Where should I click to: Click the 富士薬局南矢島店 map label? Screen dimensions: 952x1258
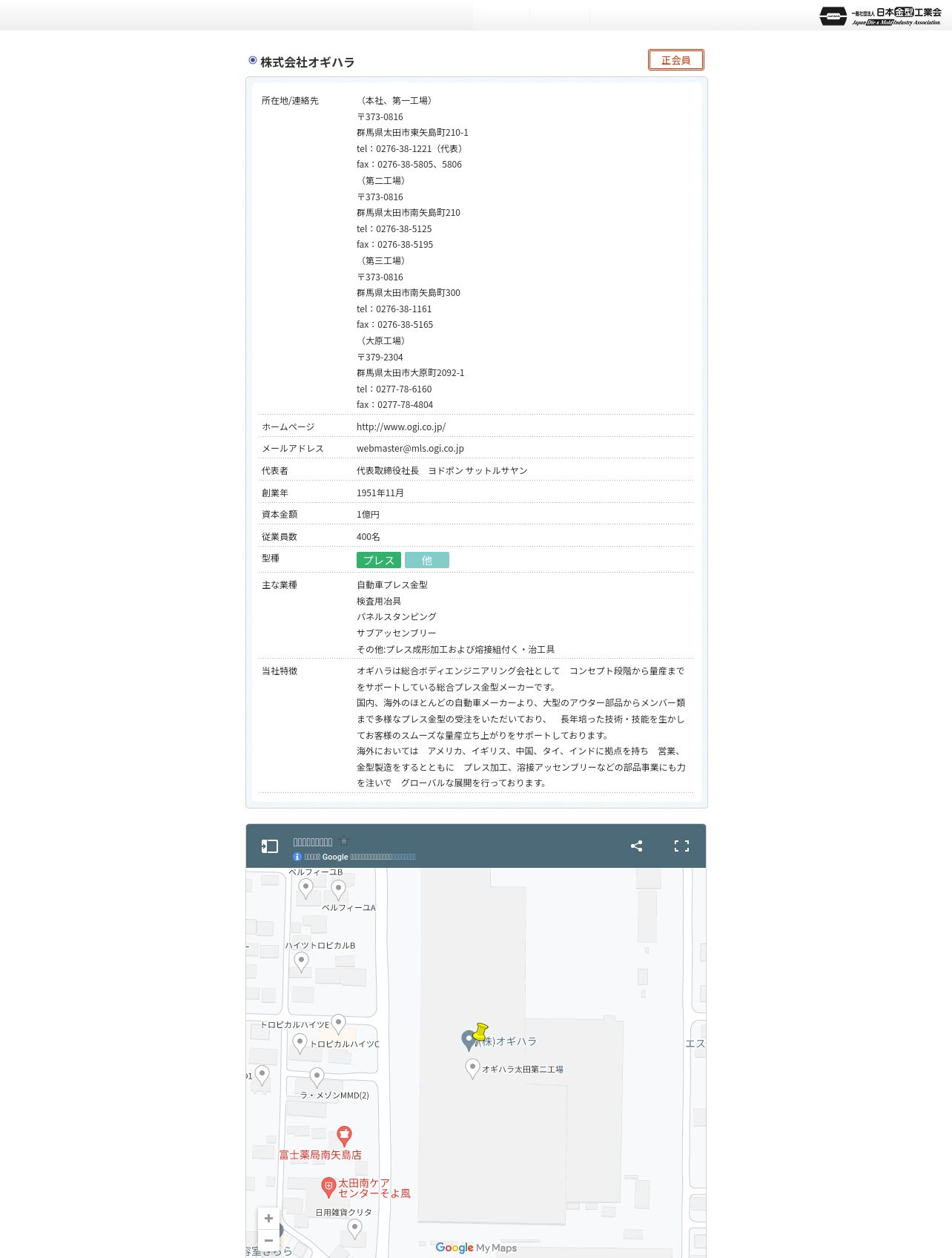click(x=320, y=1155)
